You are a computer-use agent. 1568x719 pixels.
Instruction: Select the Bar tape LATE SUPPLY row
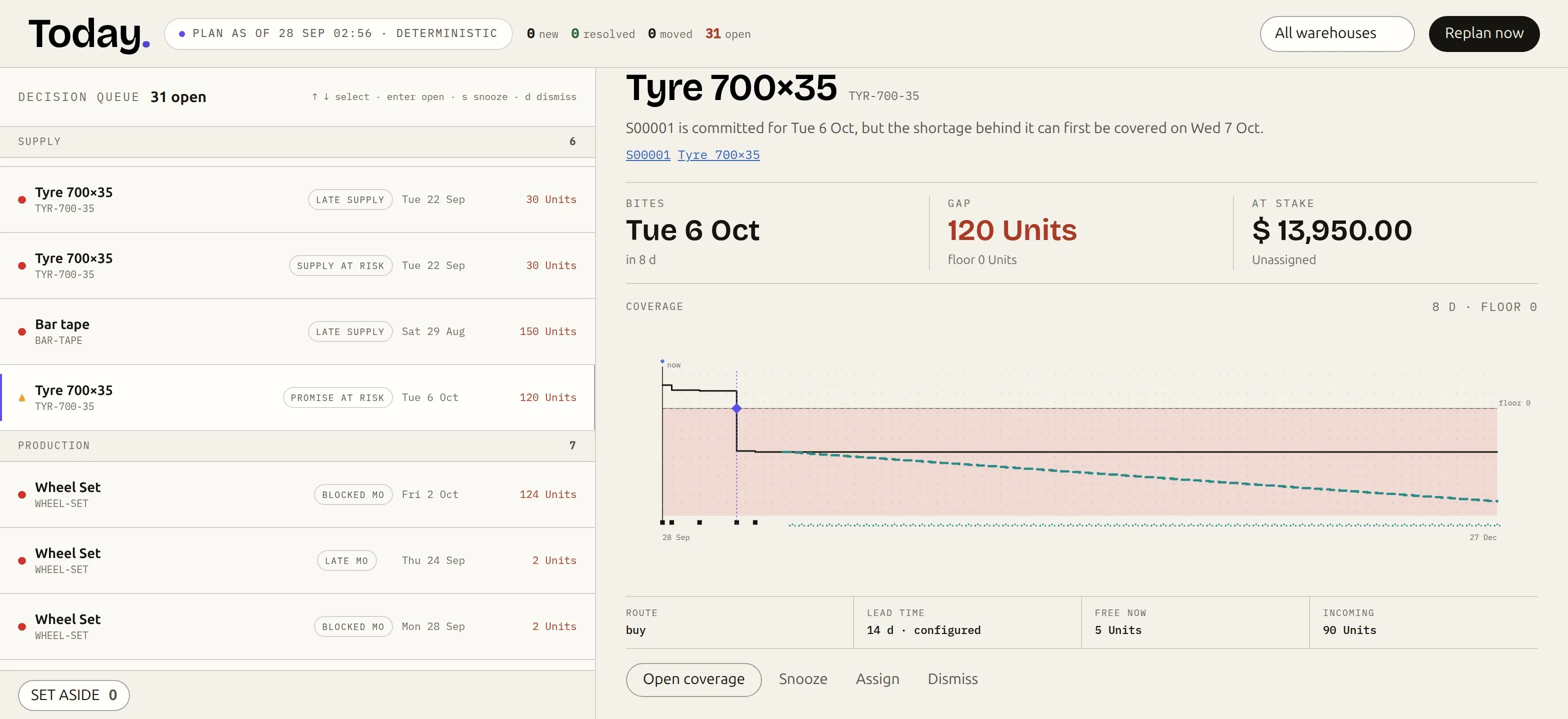(297, 331)
